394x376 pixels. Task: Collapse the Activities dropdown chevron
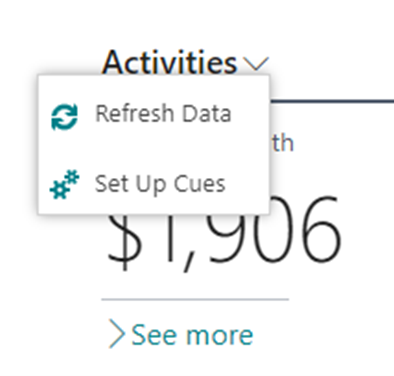pos(256,63)
